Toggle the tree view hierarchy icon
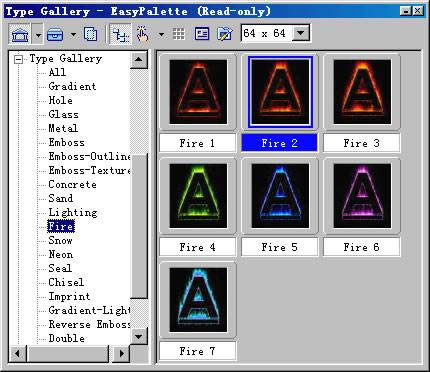The width and height of the screenshot is (430, 372). pos(120,34)
